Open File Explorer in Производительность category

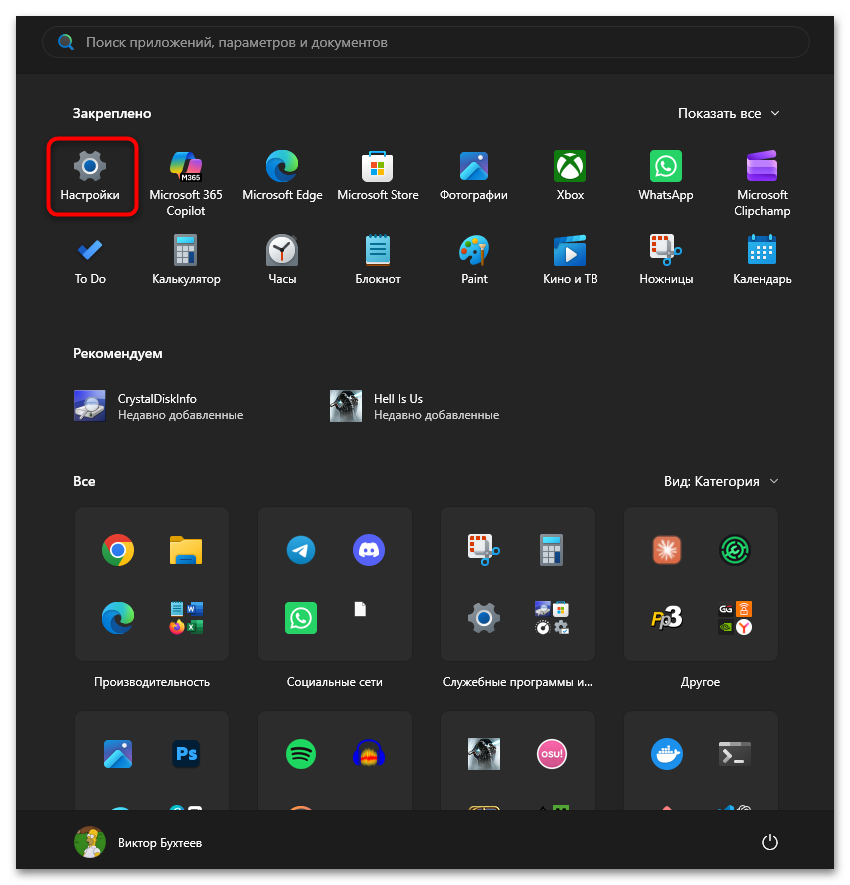pos(186,550)
